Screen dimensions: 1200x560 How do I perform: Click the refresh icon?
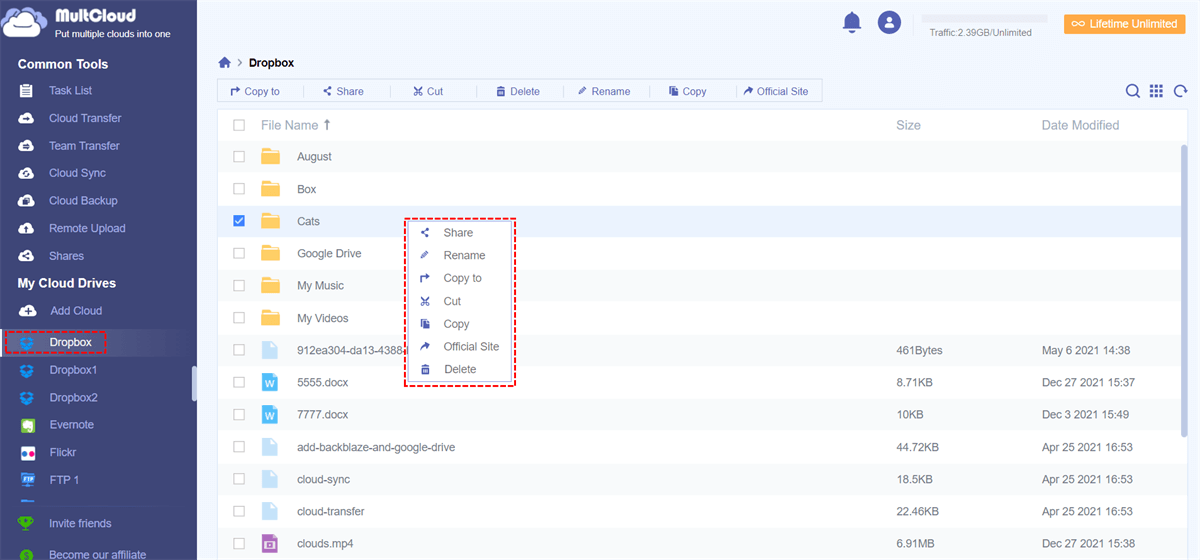coord(1179,91)
